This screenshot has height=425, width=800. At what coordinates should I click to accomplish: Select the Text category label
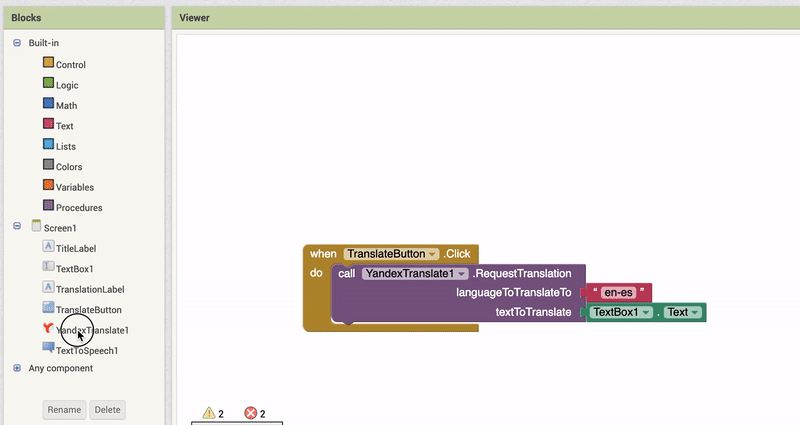click(x=64, y=126)
